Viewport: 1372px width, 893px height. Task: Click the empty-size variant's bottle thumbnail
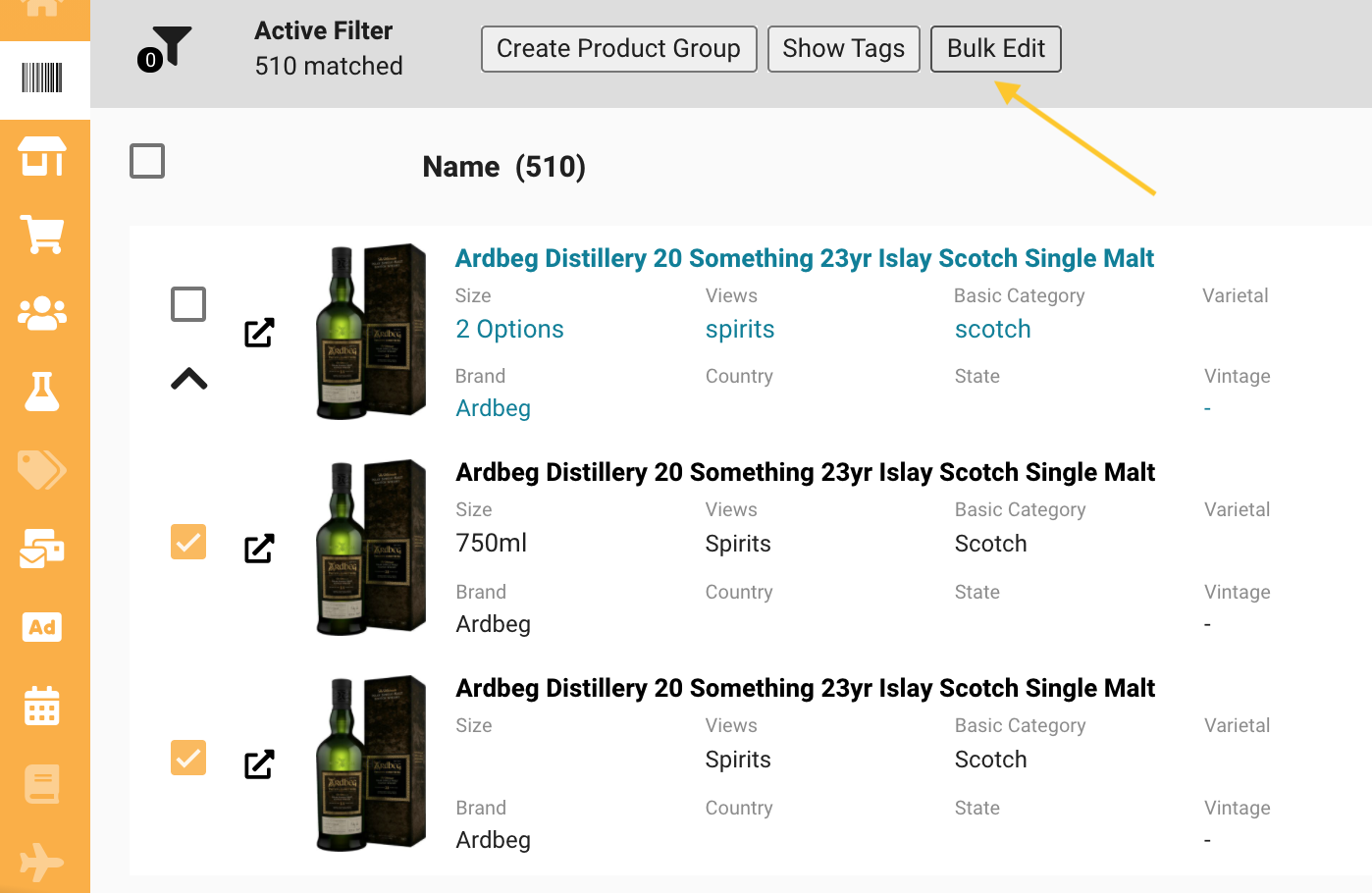pyautogui.click(x=371, y=763)
